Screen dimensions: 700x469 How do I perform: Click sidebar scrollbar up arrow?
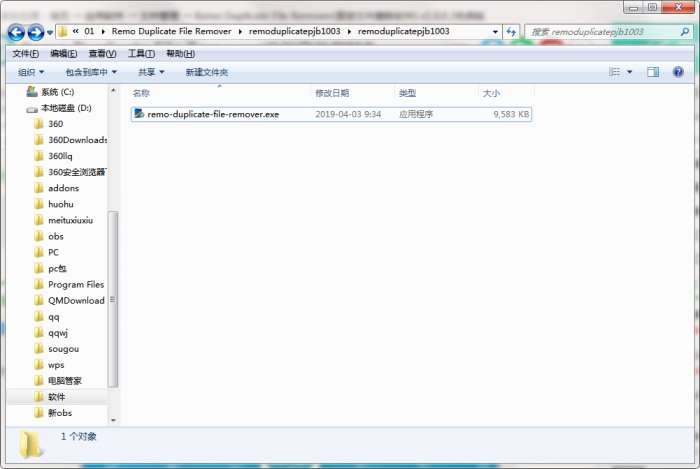[x=113, y=91]
